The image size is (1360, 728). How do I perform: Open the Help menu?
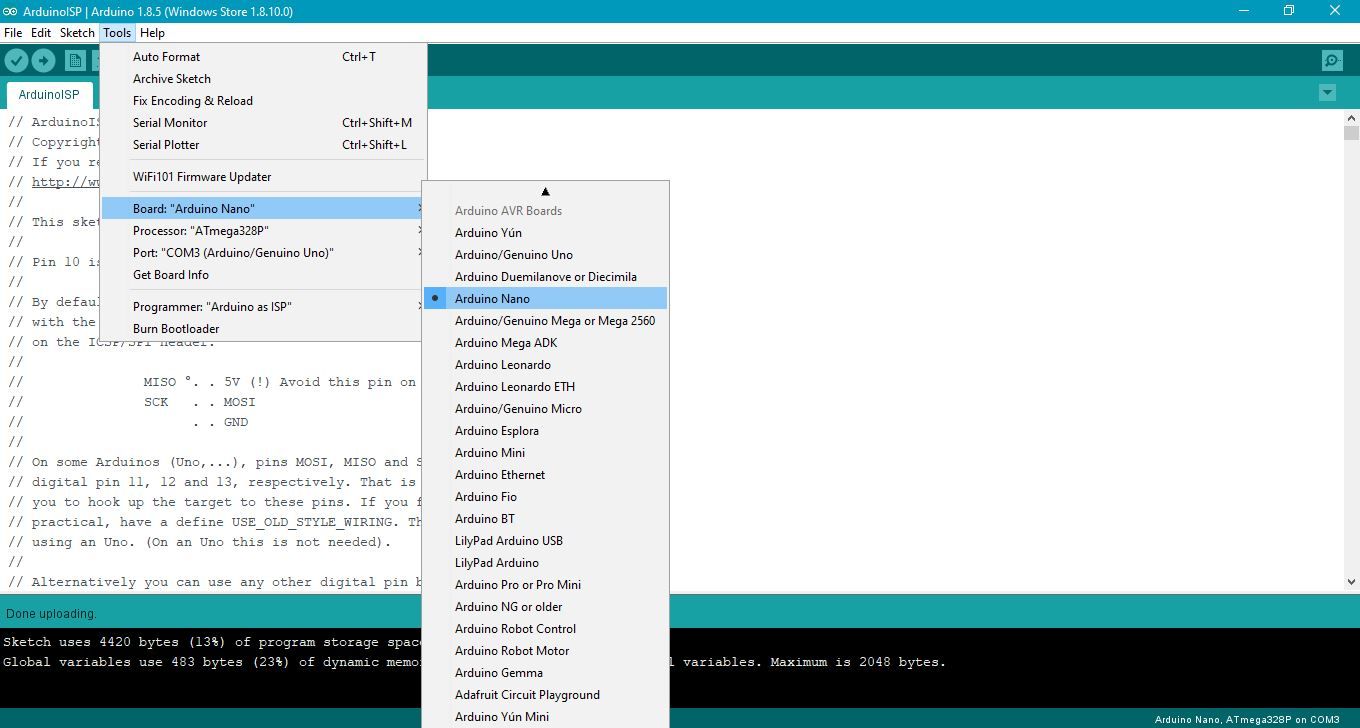pos(152,32)
